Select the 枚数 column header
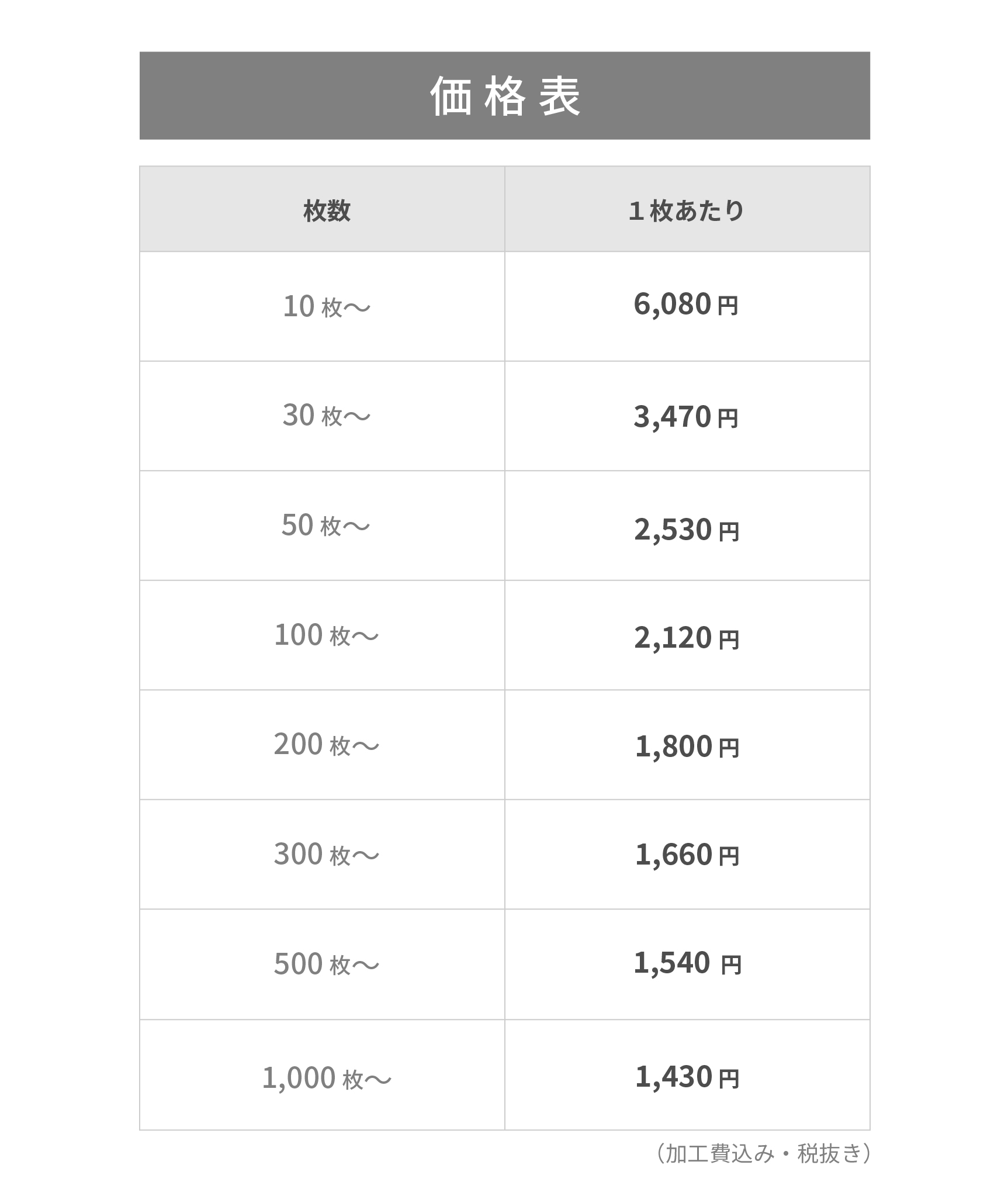The height and width of the screenshot is (1196, 1008). coord(327,210)
